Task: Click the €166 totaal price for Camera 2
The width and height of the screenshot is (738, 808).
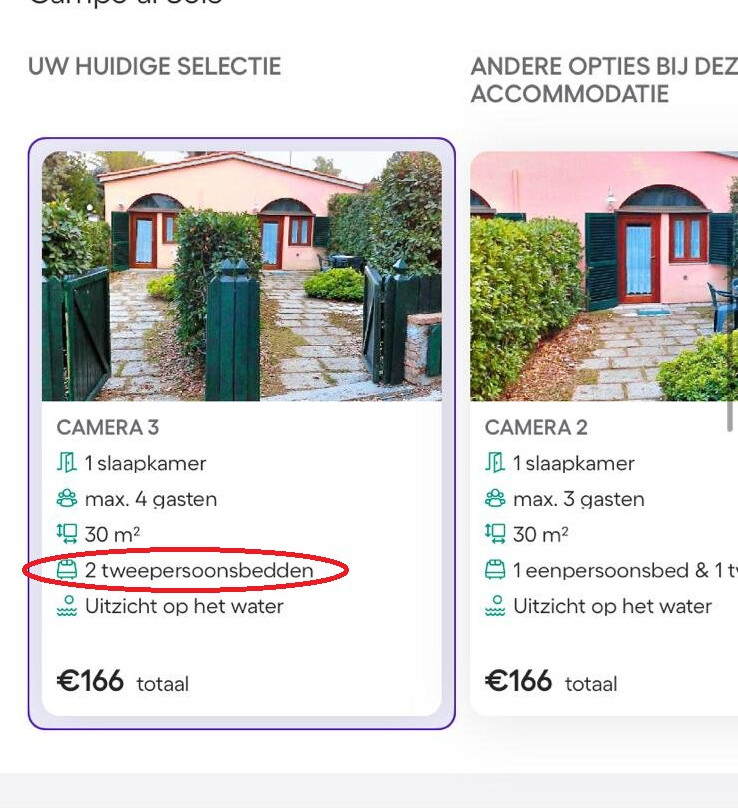Action: (550, 682)
